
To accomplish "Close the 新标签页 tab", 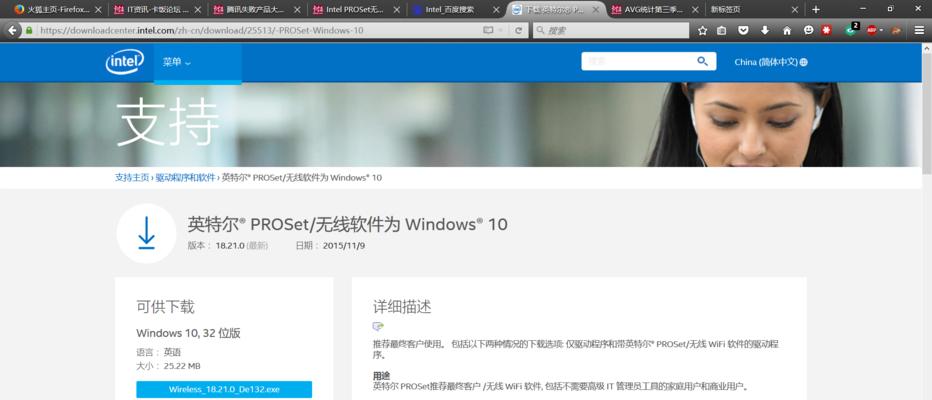I will [795, 10].
